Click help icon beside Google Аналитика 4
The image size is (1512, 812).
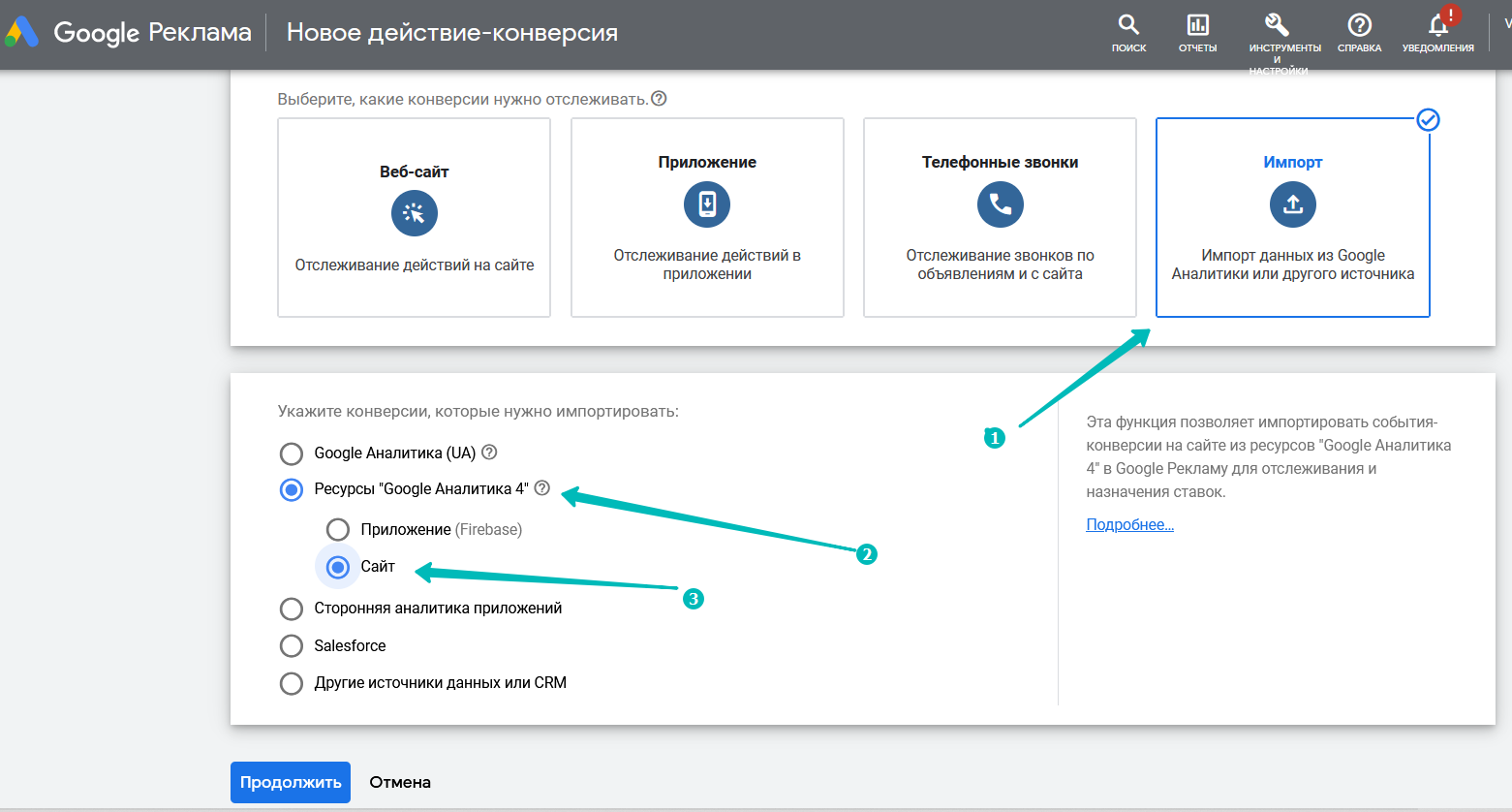[542, 488]
